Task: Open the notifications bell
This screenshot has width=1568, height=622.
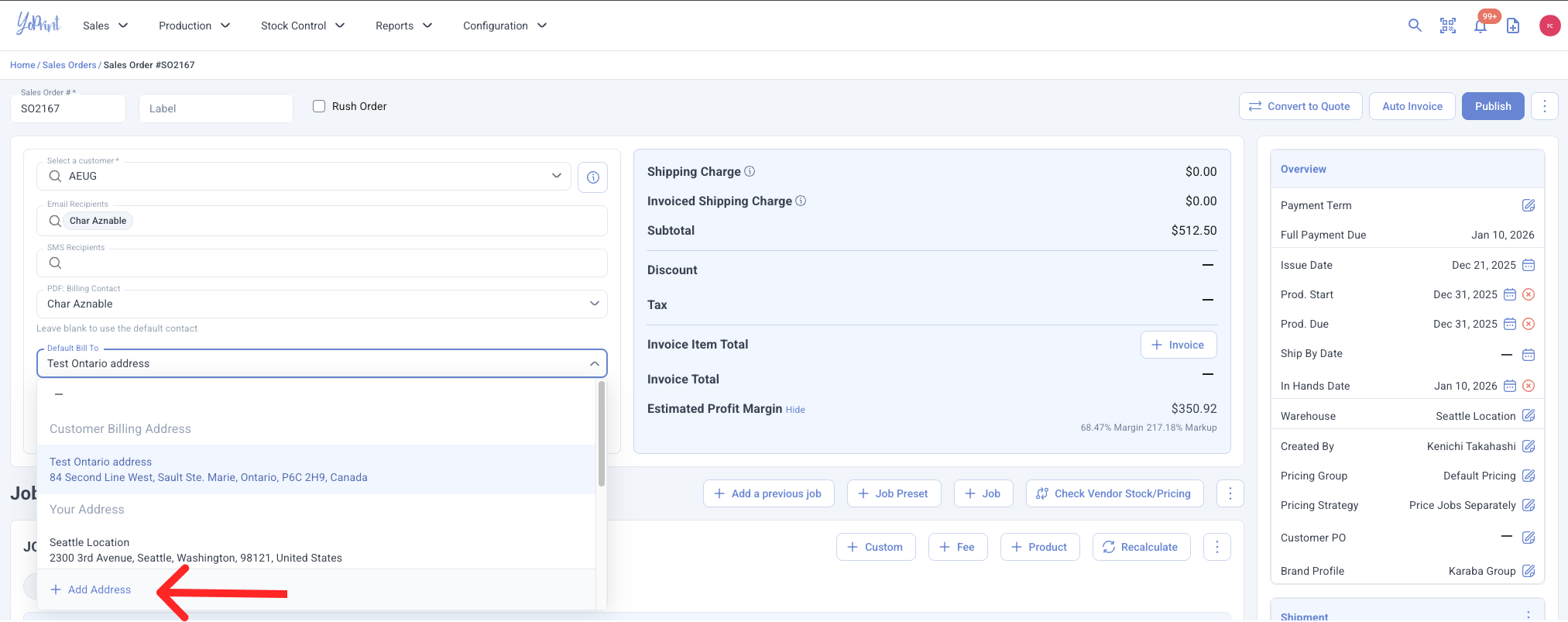Action: point(1480,26)
